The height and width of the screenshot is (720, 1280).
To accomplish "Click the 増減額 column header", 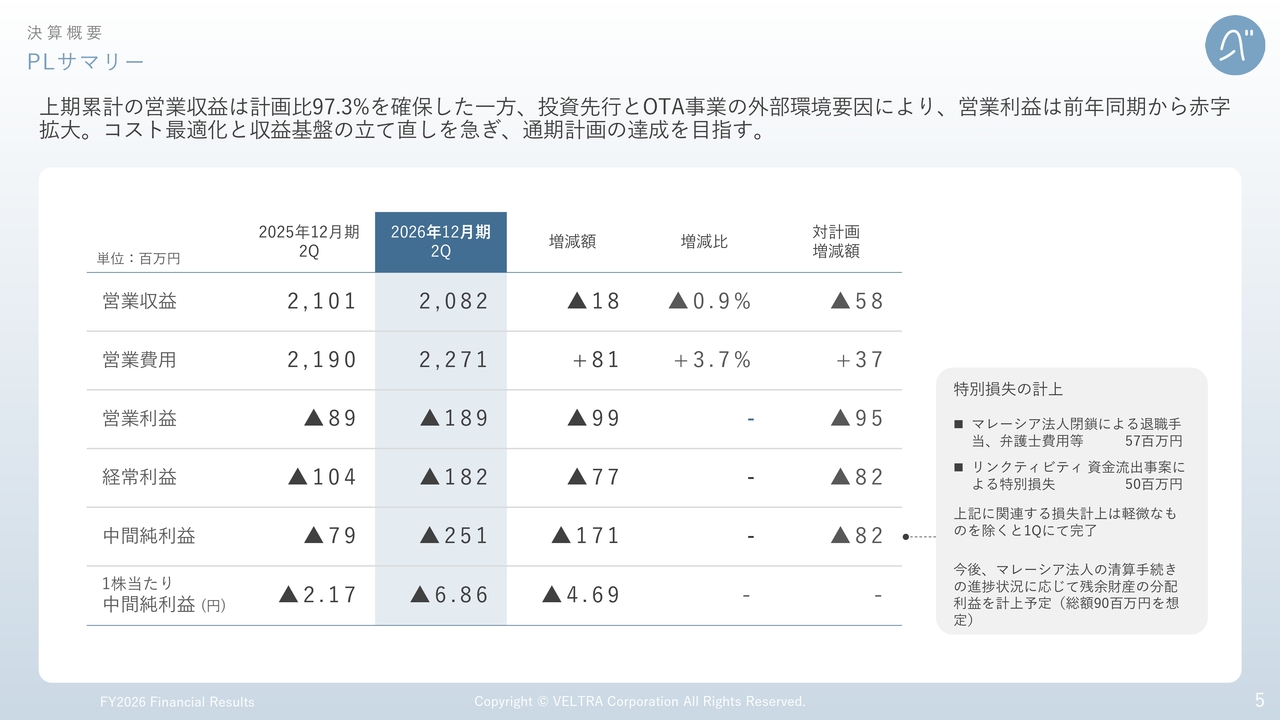I will 572,242.
